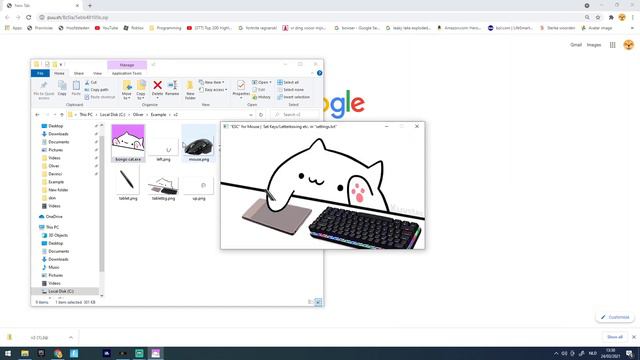Open the Davinci folder in navigation pane
Image resolution: width=640 pixels, height=360 pixels.
click(x=51, y=174)
